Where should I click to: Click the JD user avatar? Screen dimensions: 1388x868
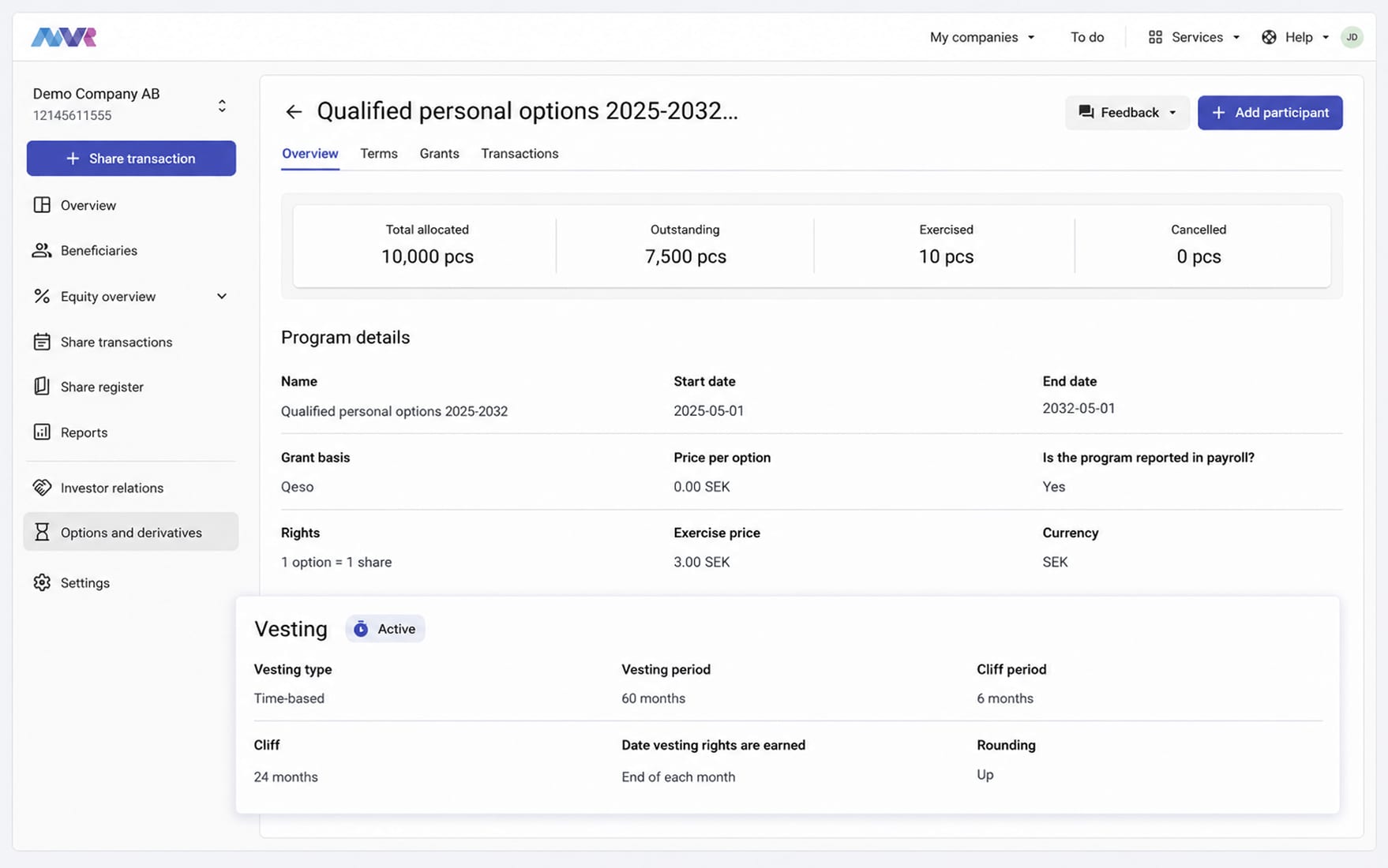[x=1352, y=37]
